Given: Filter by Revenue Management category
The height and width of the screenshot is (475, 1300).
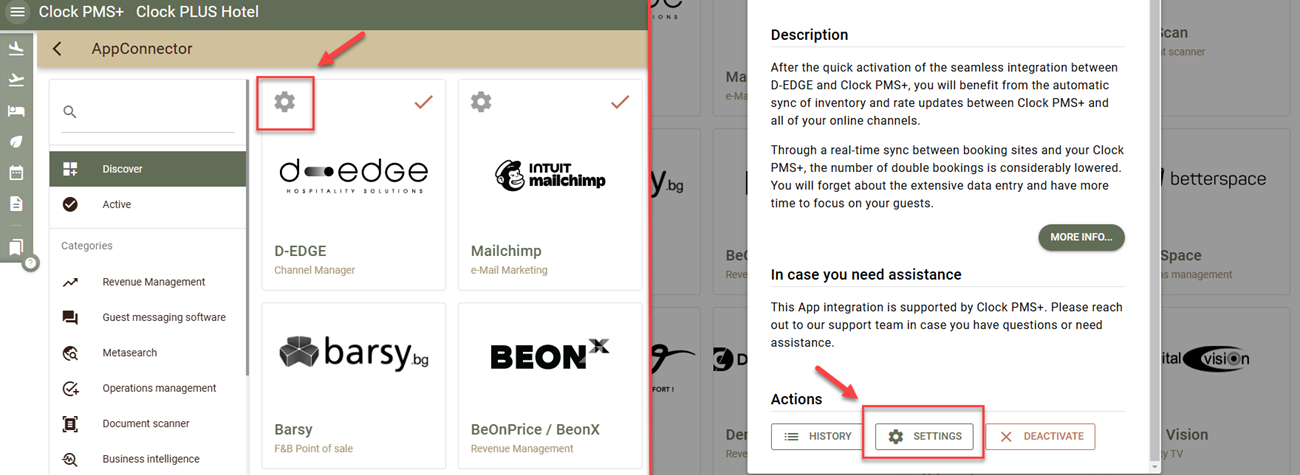Looking at the screenshot, I should coord(148,282).
